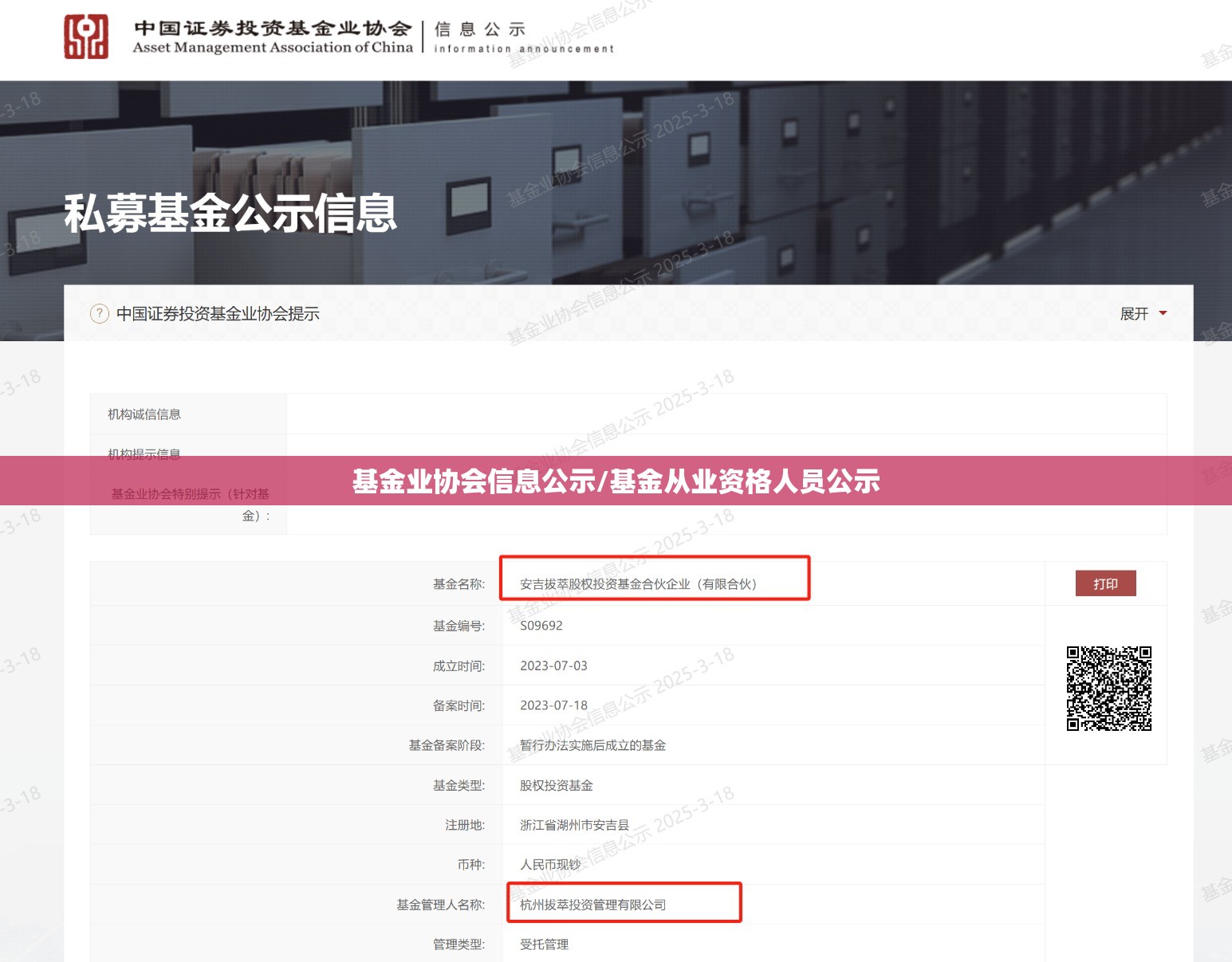Image resolution: width=1232 pixels, height=962 pixels.
Task: Expand the 展开 dropdown in the notice bar
Action: pos(1143,314)
